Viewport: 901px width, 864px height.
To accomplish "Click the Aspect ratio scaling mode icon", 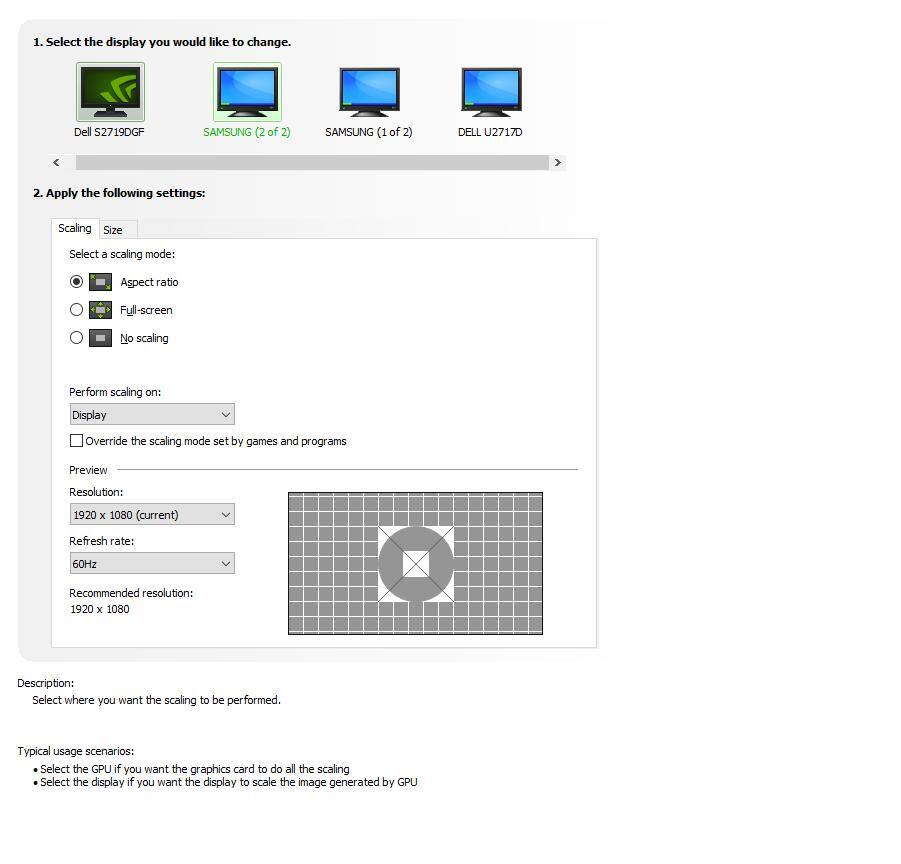I will 100,282.
